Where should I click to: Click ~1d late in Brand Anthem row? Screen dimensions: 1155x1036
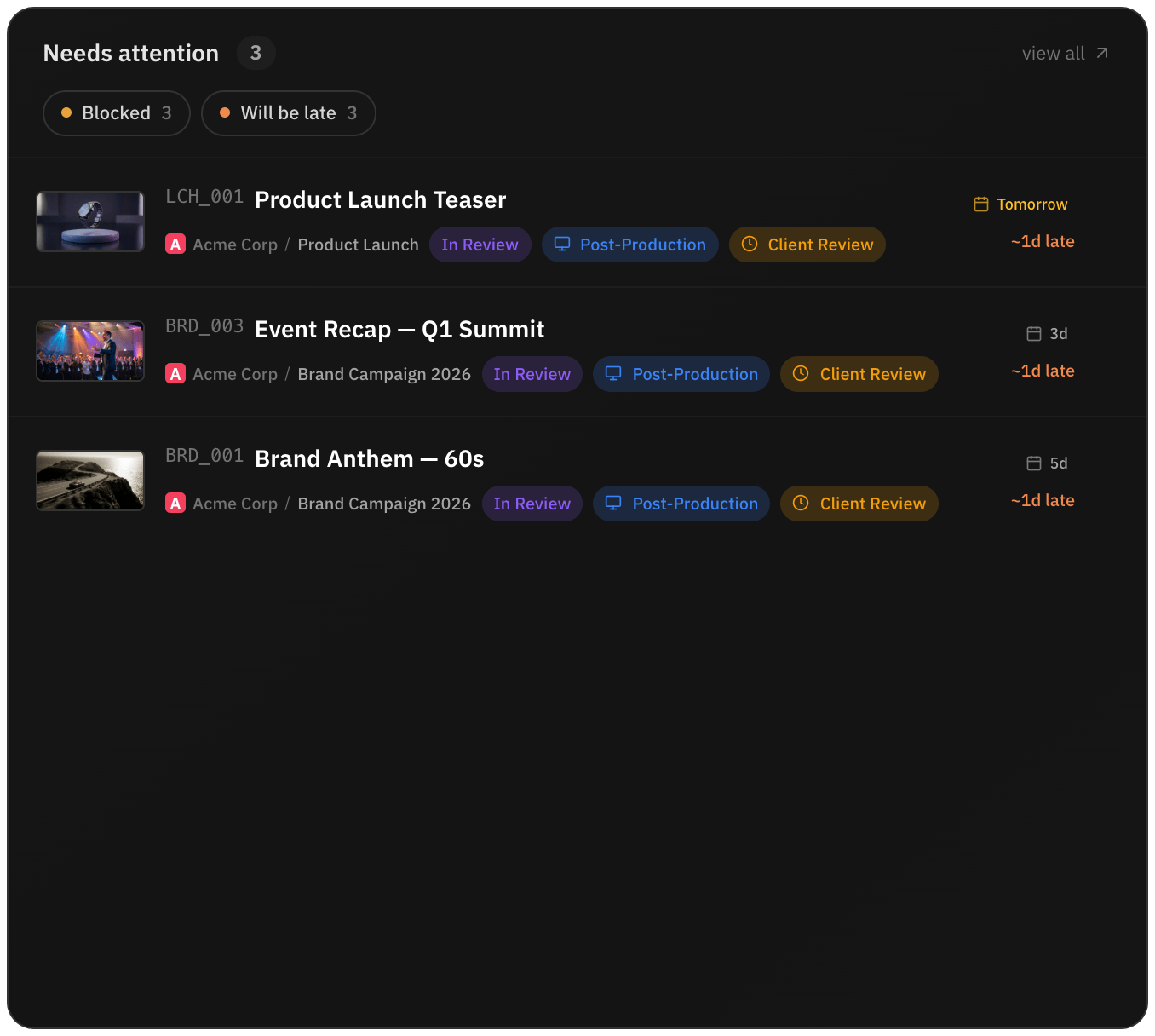[1043, 500]
